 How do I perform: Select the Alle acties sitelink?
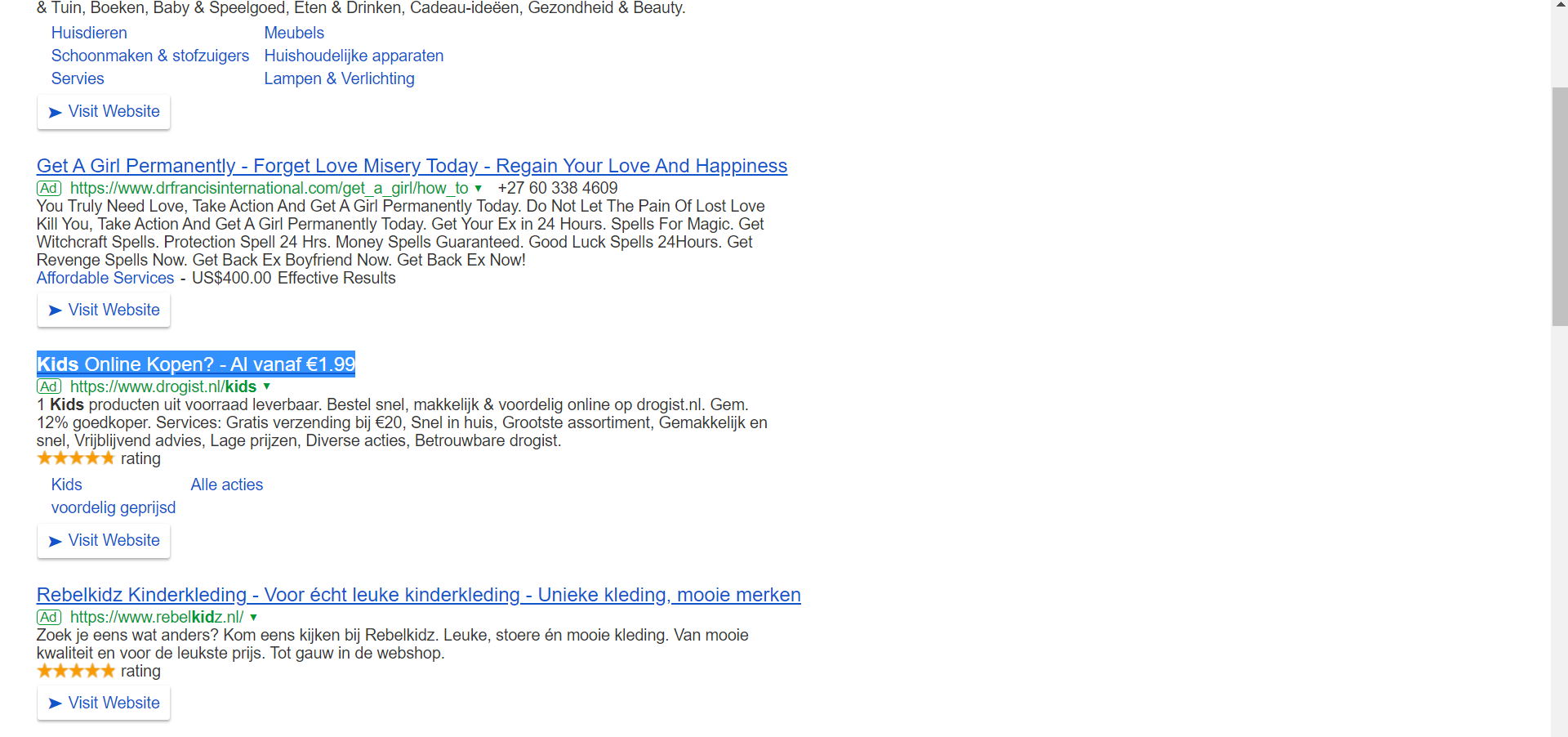pyautogui.click(x=226, y=485)
